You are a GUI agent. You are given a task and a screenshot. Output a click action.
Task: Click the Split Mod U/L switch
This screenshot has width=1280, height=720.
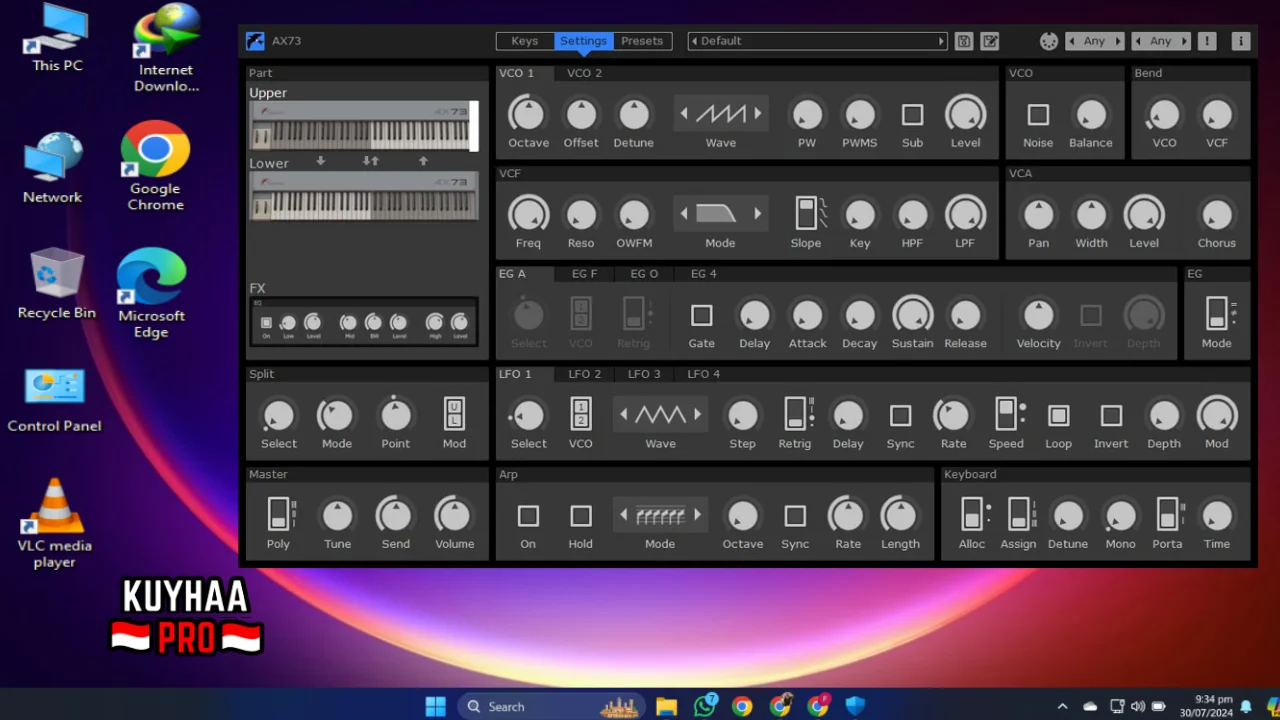[x=454, y=414]
